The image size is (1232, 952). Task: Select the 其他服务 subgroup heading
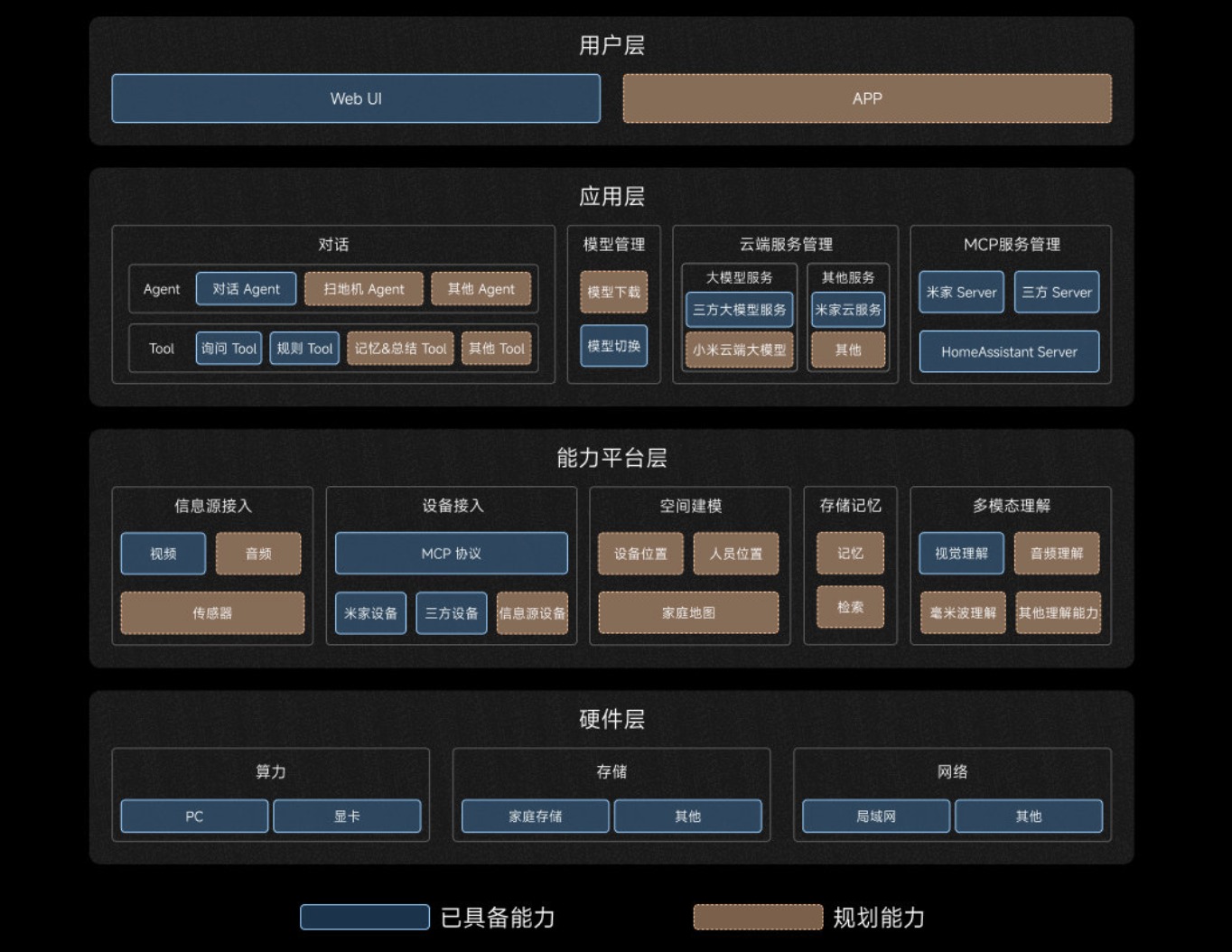(848, 277)
